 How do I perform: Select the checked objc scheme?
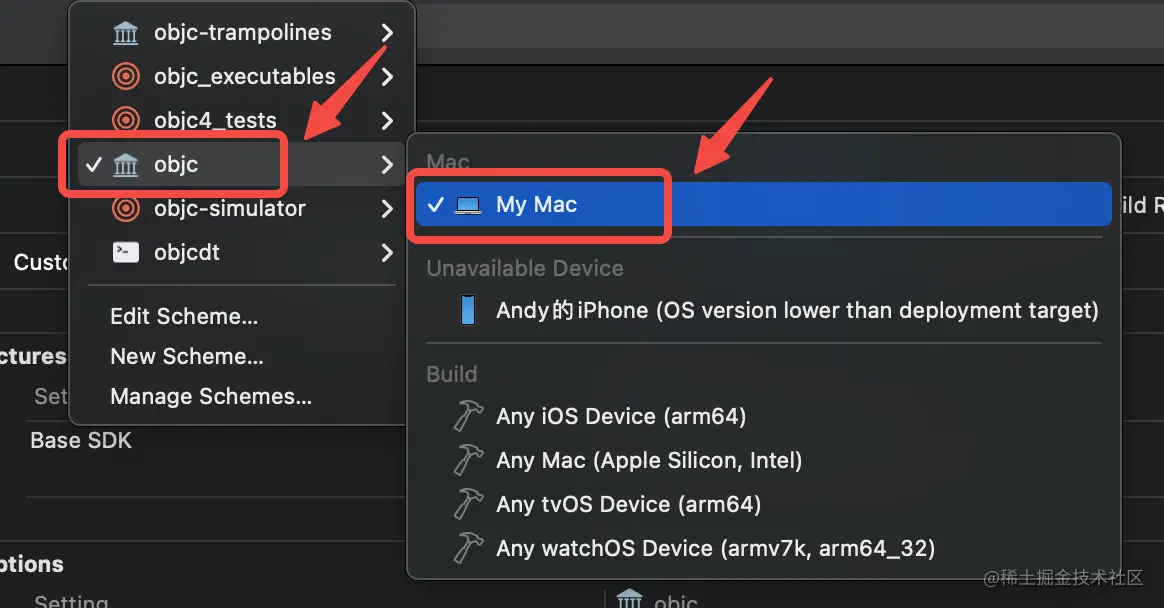[176, 165]
